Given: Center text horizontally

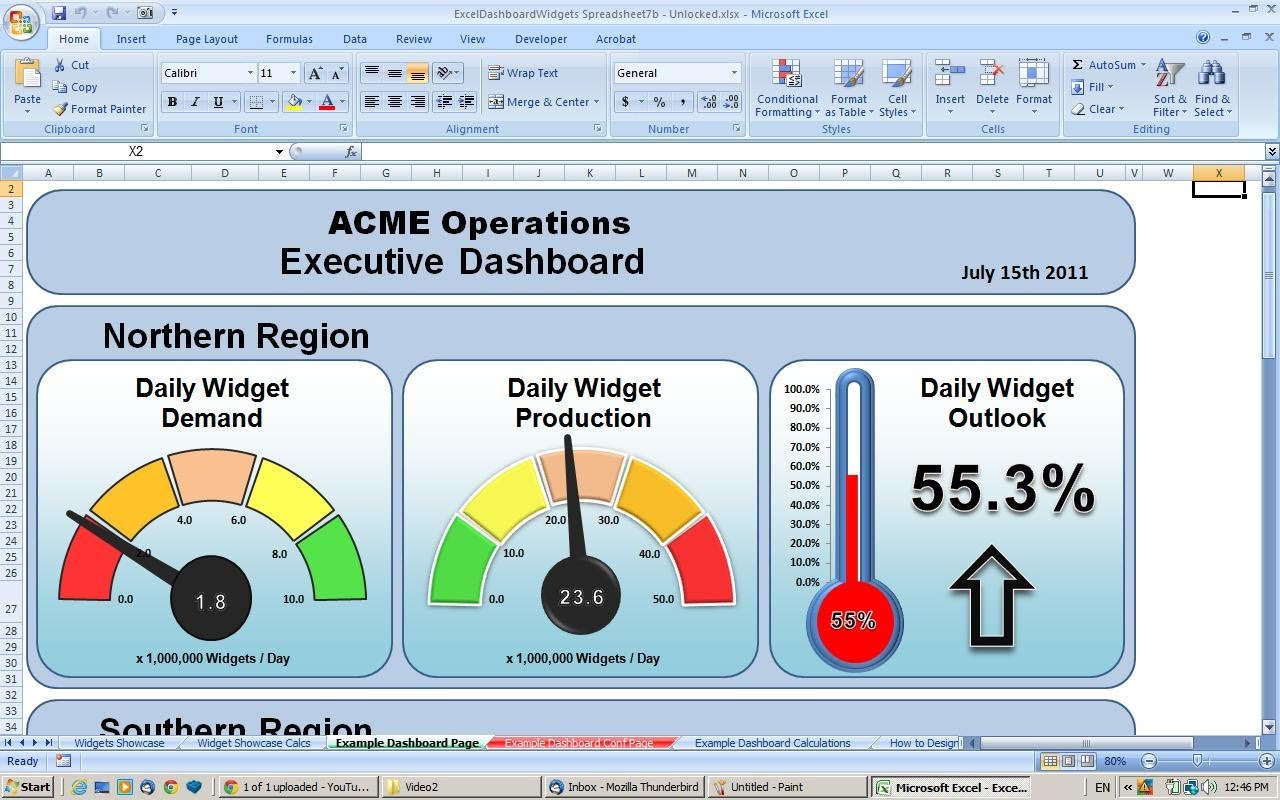Looking at the screenshot, I should click(x=395, y=102).
